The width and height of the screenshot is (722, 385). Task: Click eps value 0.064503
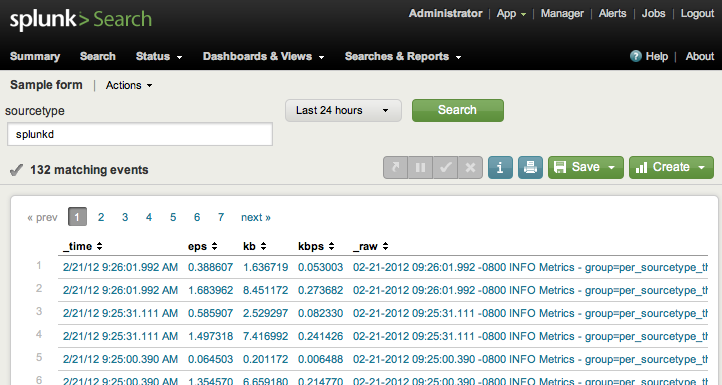tap(210, 360)
